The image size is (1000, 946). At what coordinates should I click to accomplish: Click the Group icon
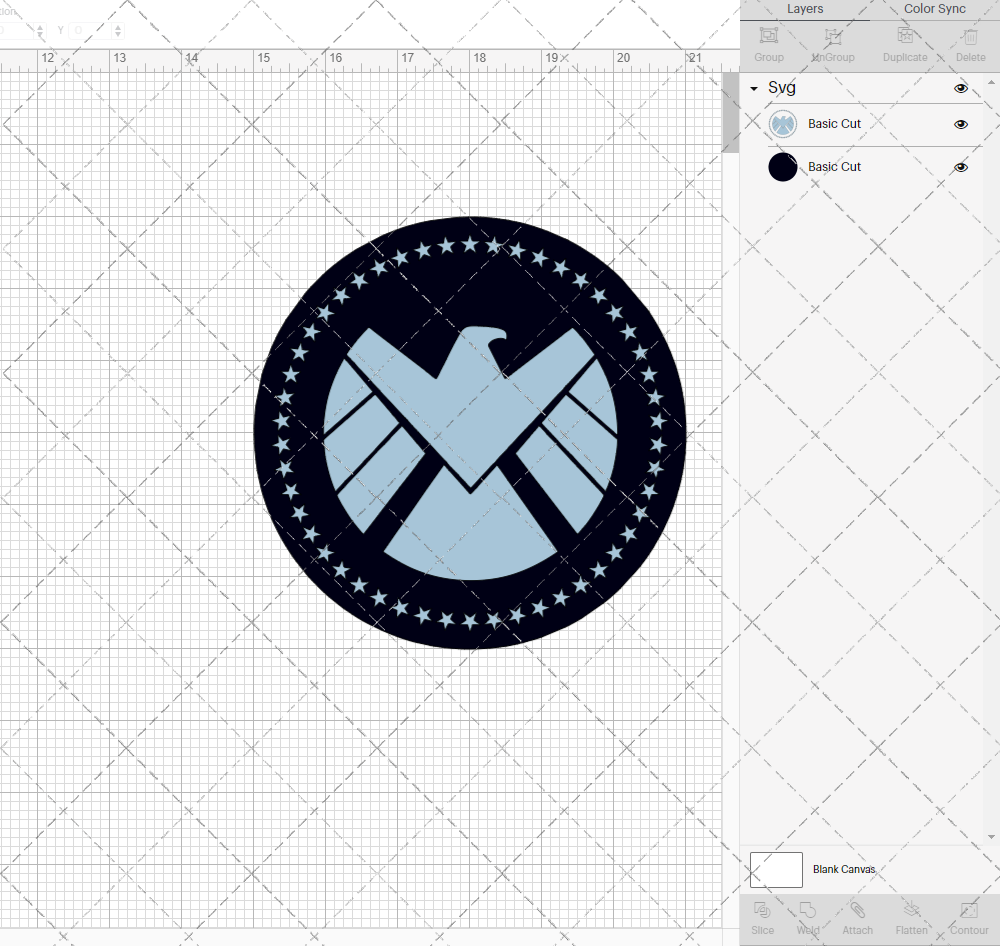tap(769, 36)
